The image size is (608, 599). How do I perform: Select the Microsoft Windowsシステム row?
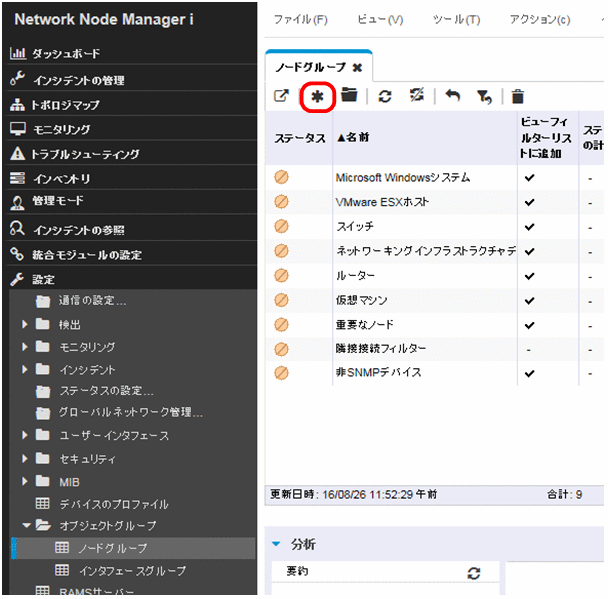click(434, 178)
